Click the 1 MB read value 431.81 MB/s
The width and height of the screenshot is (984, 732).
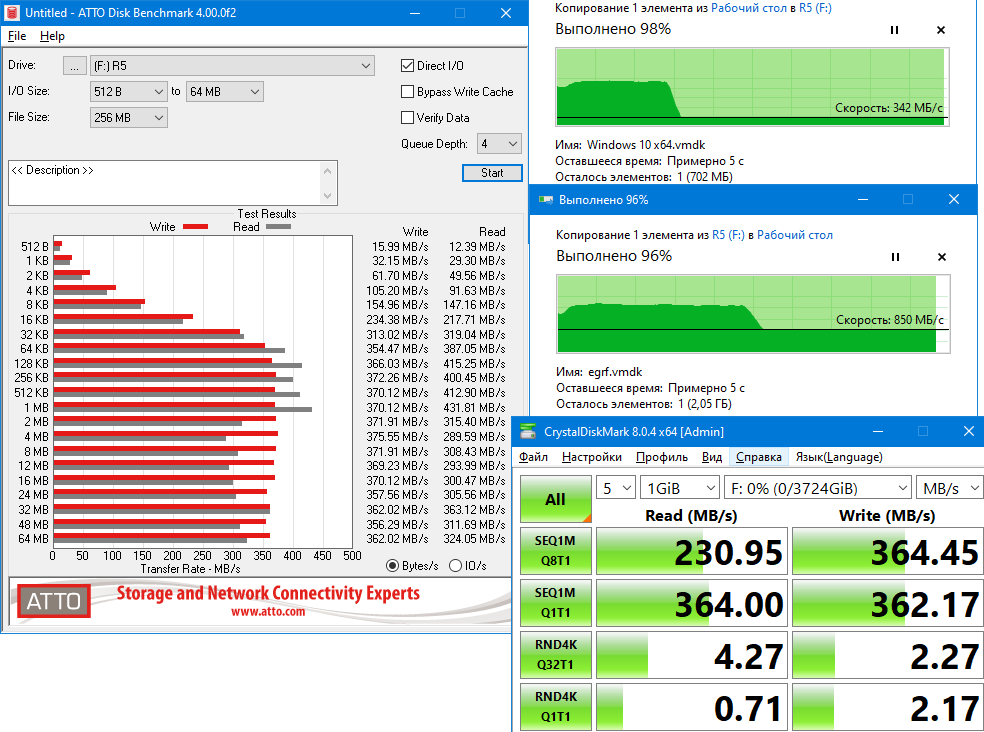474,407
